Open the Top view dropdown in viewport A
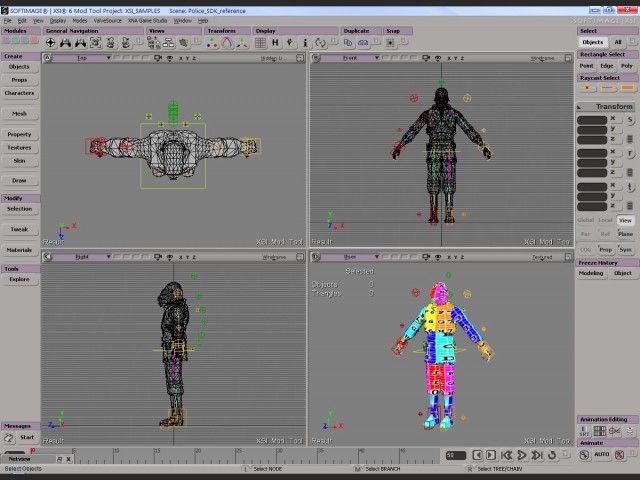The width and height of the screenshot is (640, 480). pyautogui.click(x=82, y=58)
